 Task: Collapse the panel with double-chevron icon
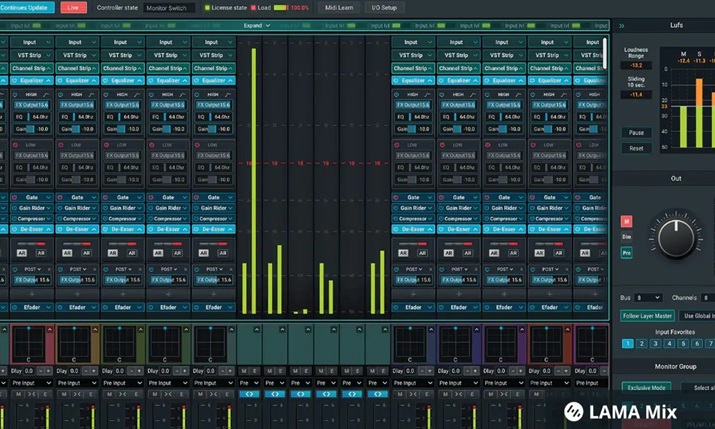click(621, 26)
